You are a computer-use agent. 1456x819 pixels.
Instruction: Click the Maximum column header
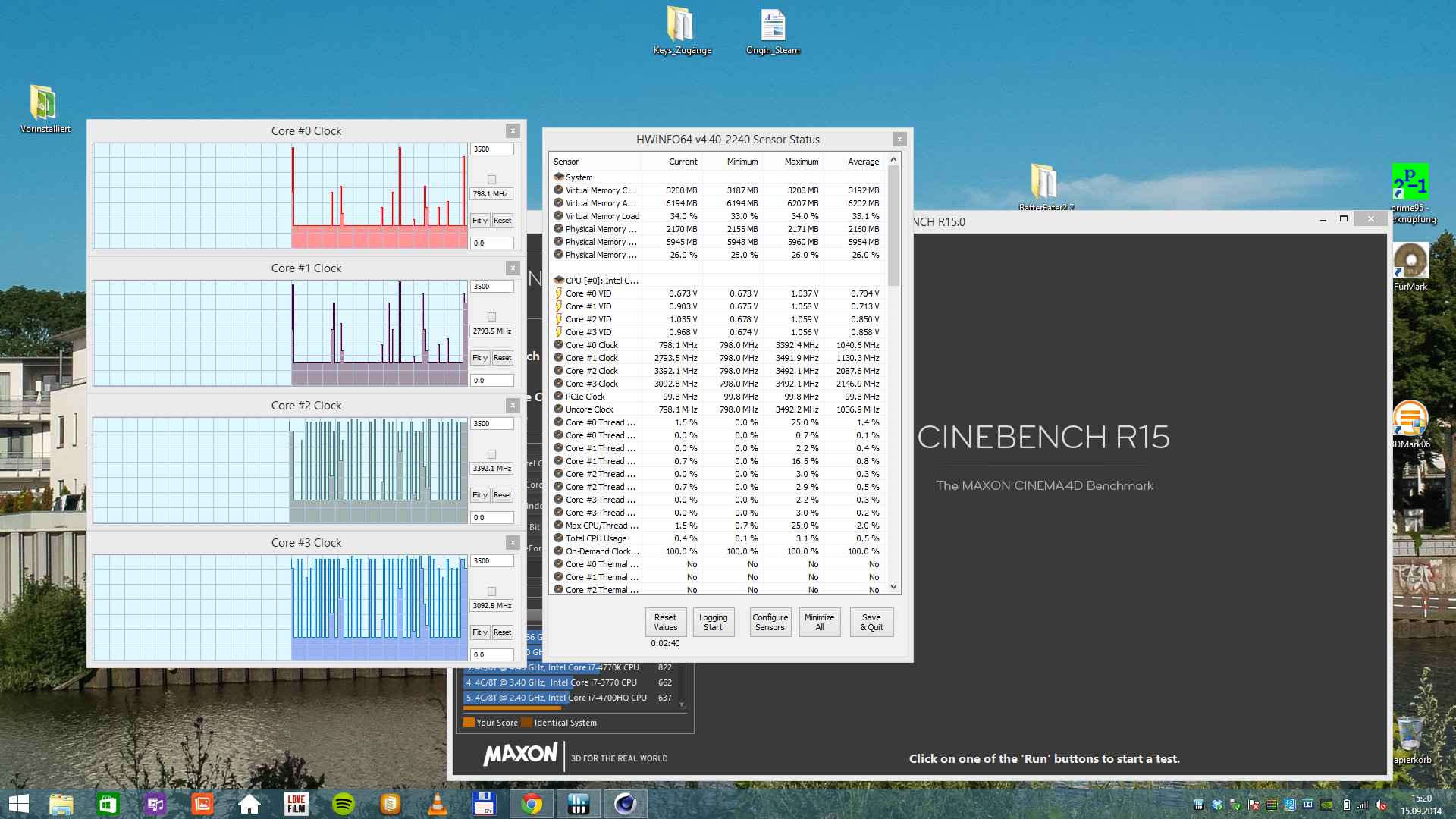[x=801, y=162]
